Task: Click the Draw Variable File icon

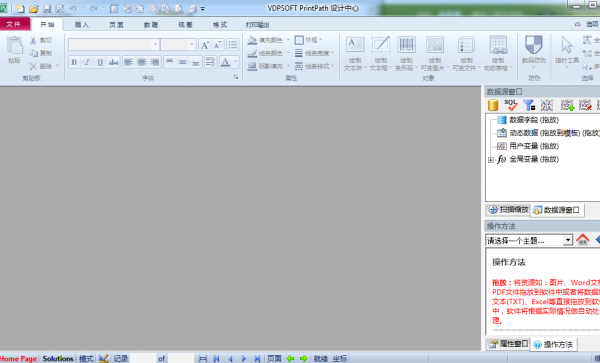Action: (466, 44)
